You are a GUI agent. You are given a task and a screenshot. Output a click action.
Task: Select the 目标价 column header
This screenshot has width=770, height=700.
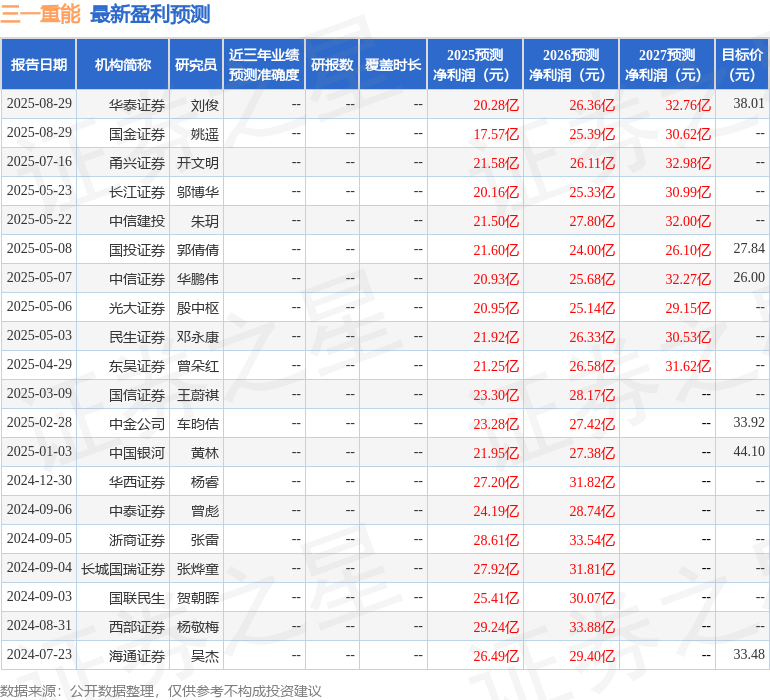click(742, 64)
